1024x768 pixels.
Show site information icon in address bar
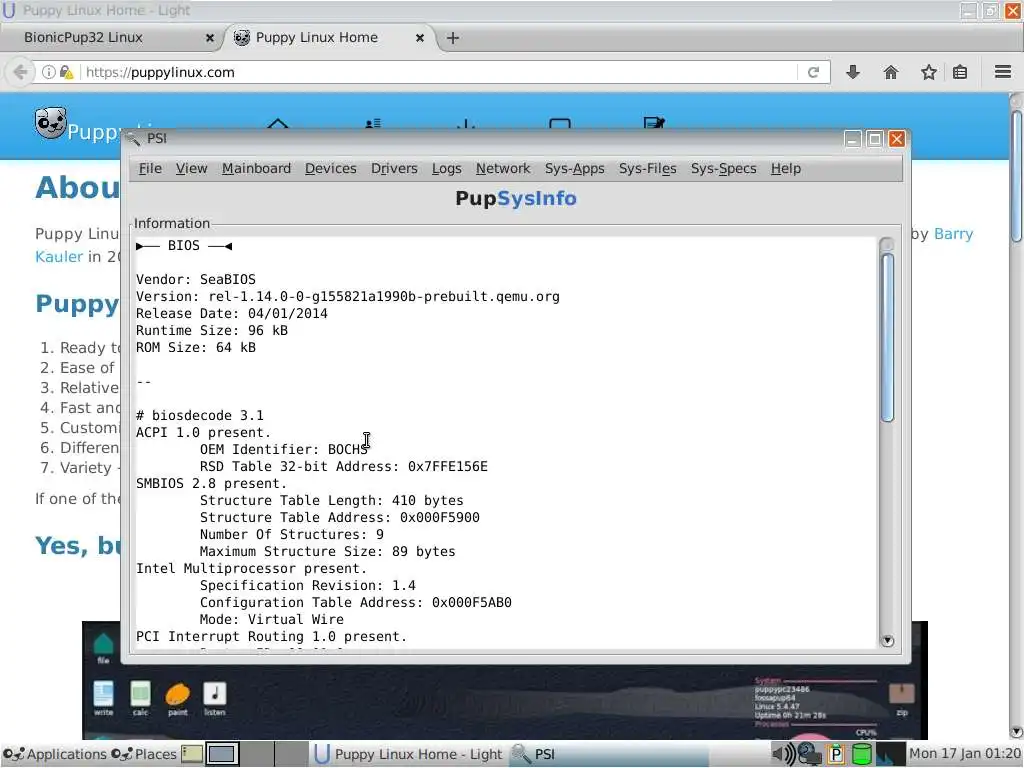[x=48, y=72]
